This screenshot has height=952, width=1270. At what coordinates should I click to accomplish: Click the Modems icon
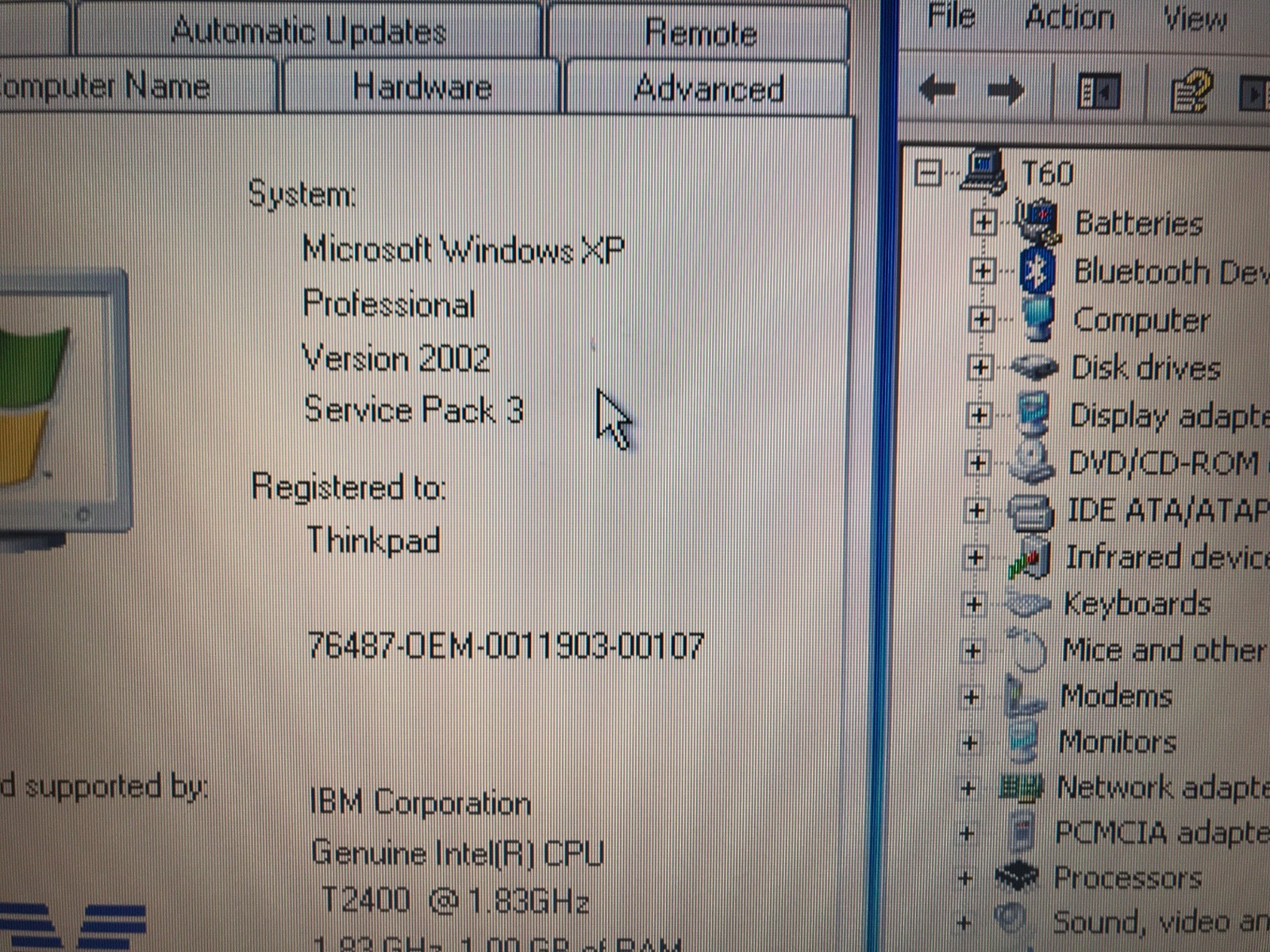(1024, 697)
